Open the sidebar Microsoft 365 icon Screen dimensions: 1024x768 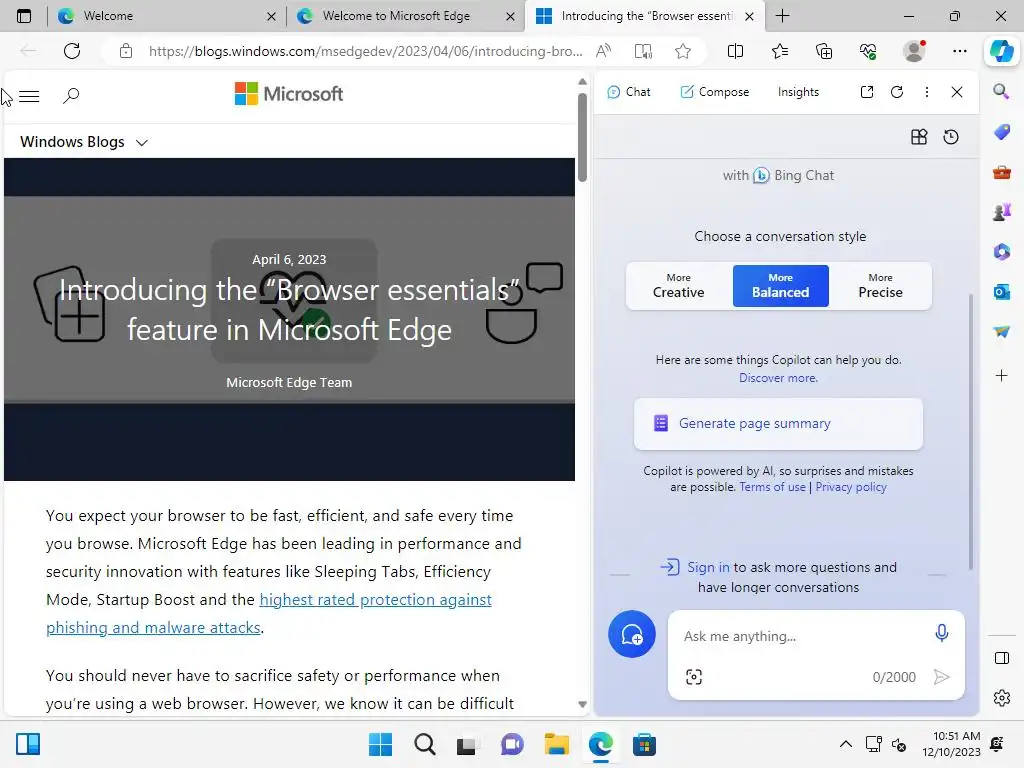point(1001,251)
